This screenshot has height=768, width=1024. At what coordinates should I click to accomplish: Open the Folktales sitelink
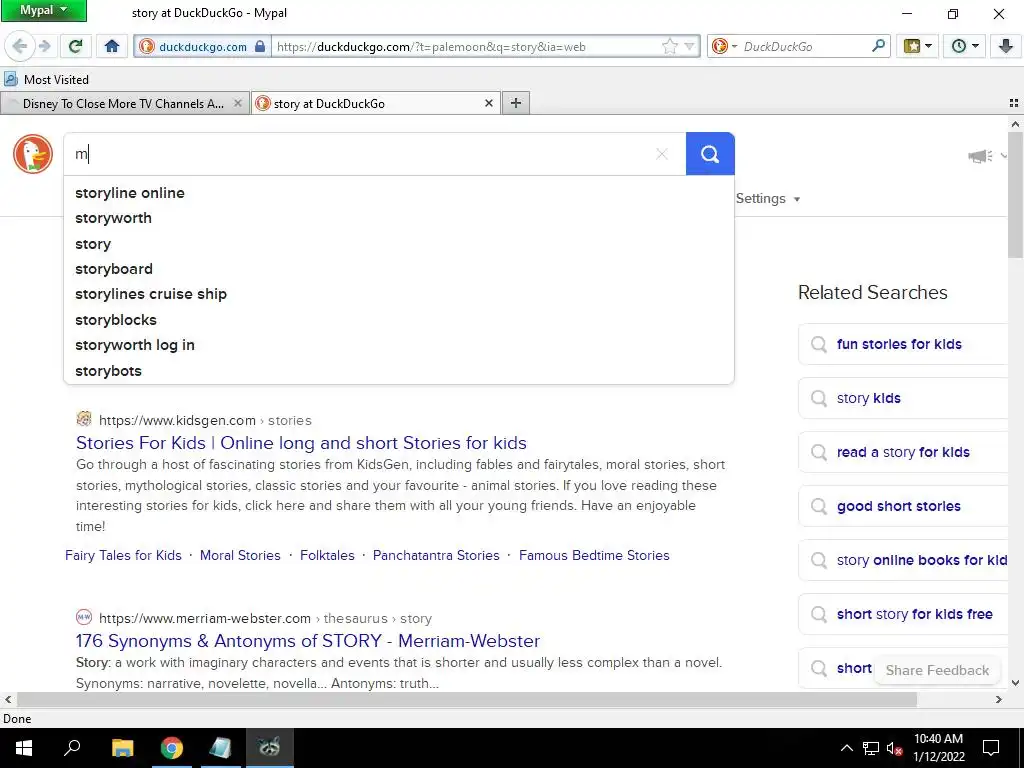coord(327,555)
